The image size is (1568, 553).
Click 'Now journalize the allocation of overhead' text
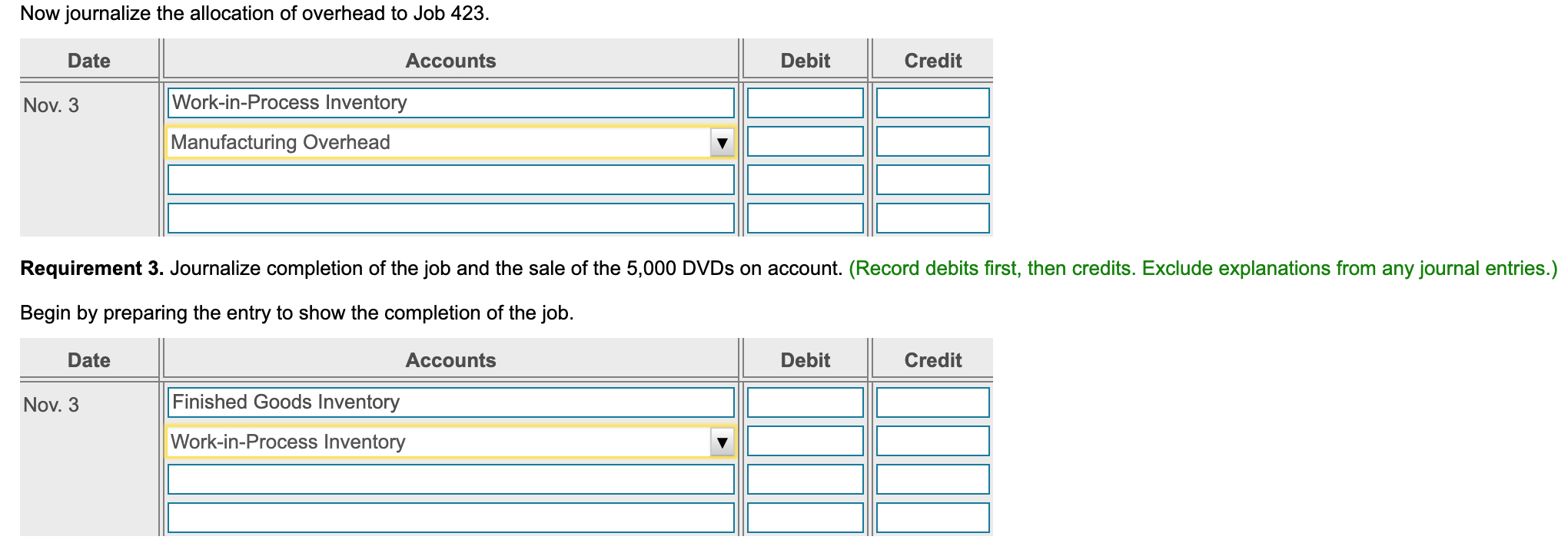pos(254,14)
